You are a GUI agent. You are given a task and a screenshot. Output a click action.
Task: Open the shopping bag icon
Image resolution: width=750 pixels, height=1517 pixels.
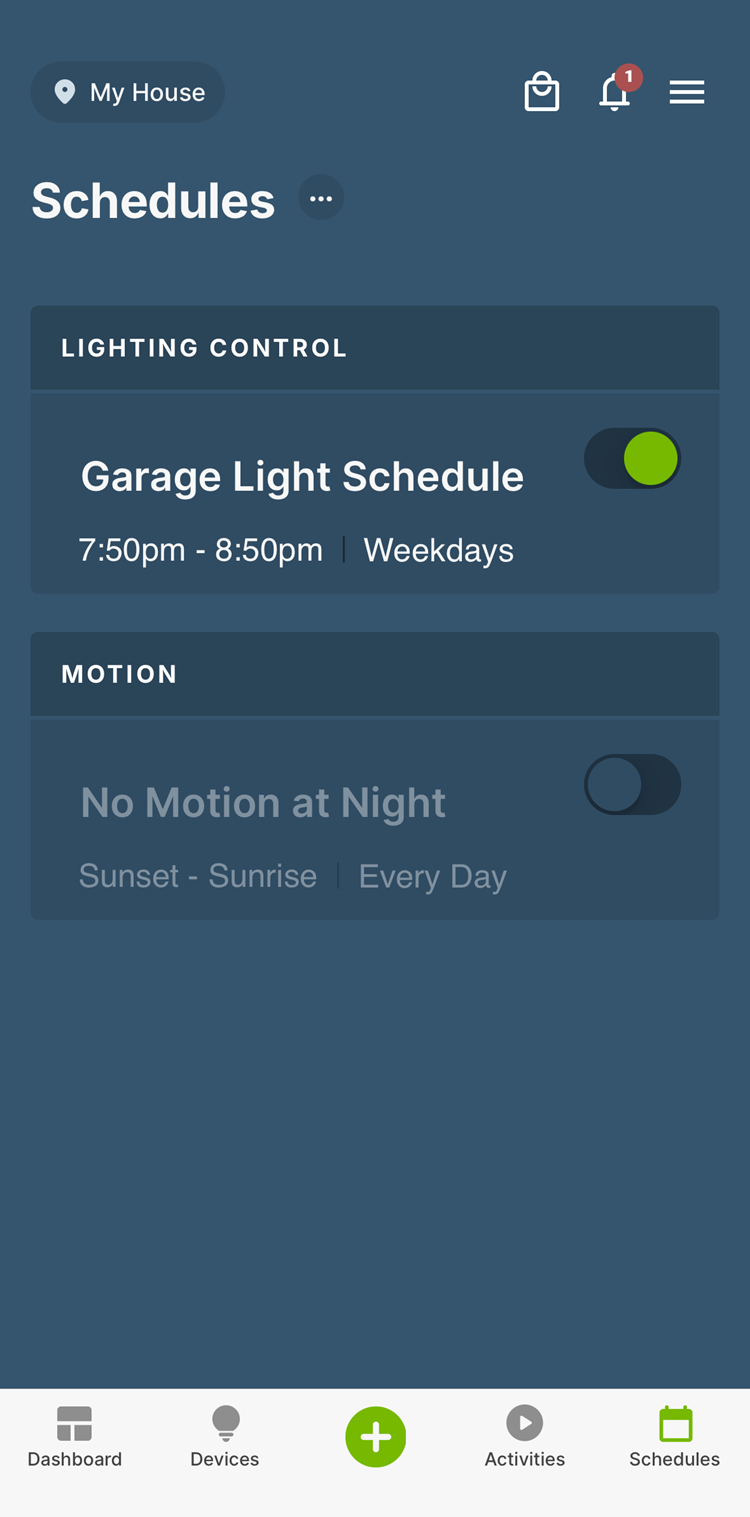click(541, 92)
